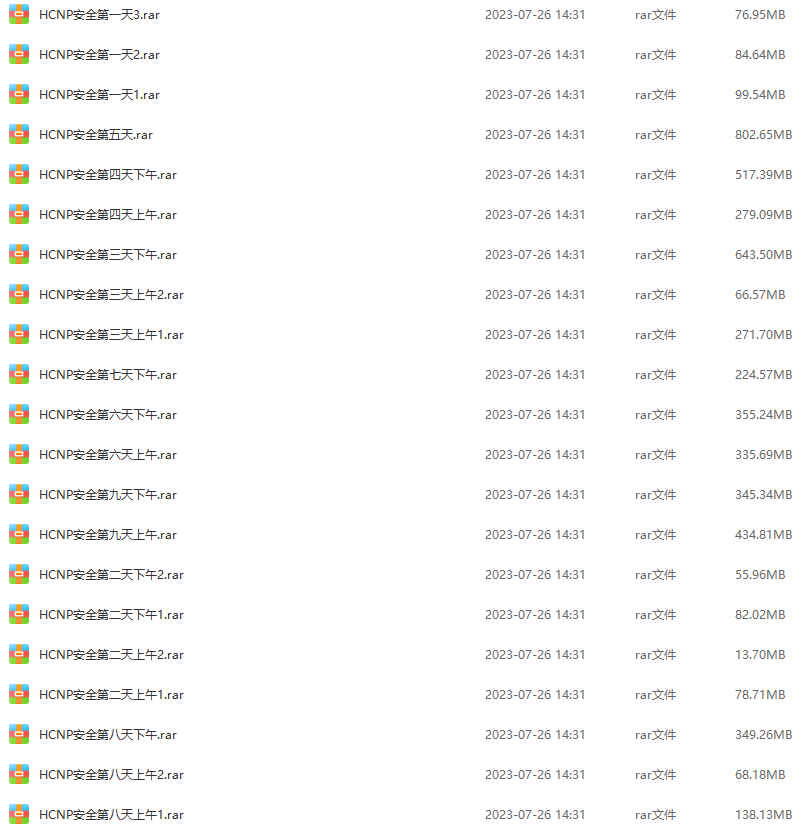Click the archive icon beside HCNP安全第二天上午2.rar
The height and width of the screenshot is (831, 802).
tap(19, 655)
